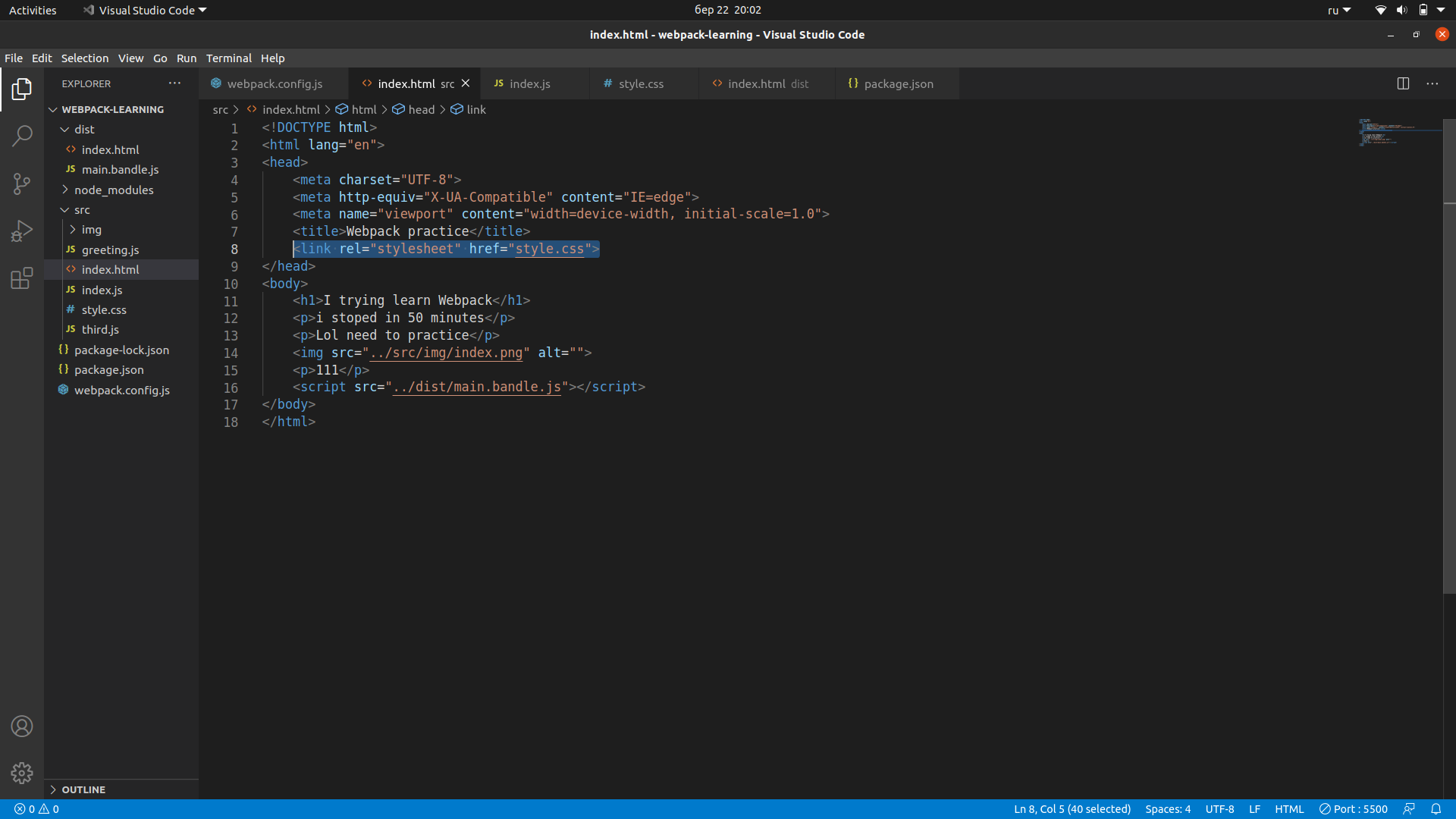1456x819 pixels.
Task: Open battery status icon
Action: pyautogui.click(x=1423, y=10)
